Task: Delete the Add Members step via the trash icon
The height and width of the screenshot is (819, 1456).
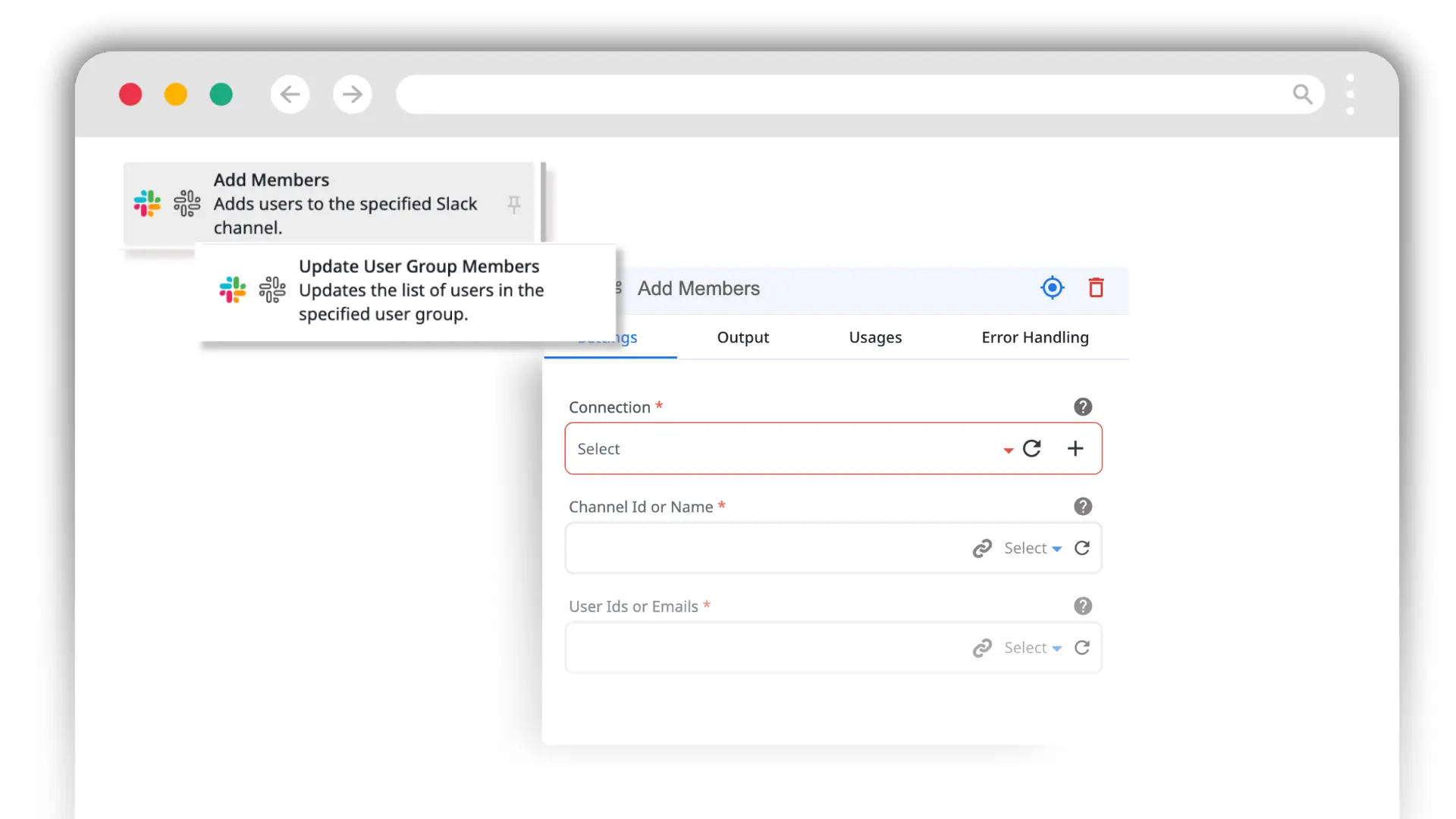Action: pyautogui.click(x=1095, y=288)
